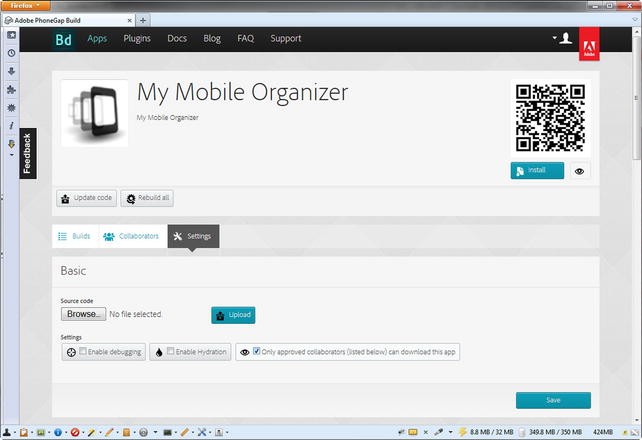Click the yellow-tipped pencil status bar icon
642x440 pixels.
coord(92,432)
